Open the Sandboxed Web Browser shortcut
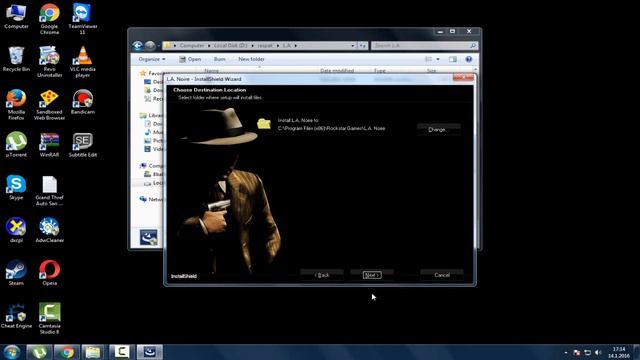Screen dimensions: 640x360 coord(49,104)
